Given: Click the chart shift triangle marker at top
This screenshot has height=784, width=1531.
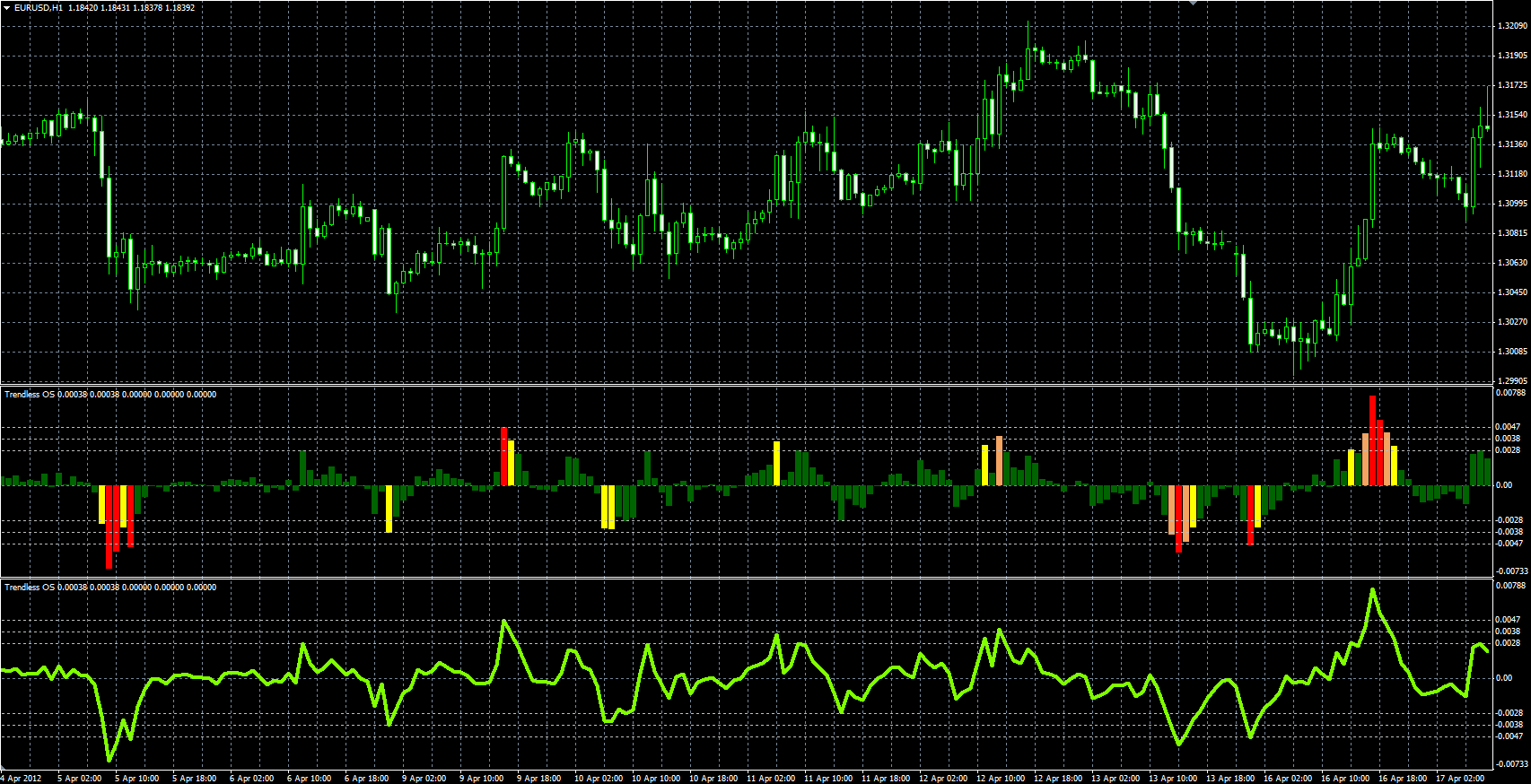Looking at the screenshot, I should [x=1193, y=3].
